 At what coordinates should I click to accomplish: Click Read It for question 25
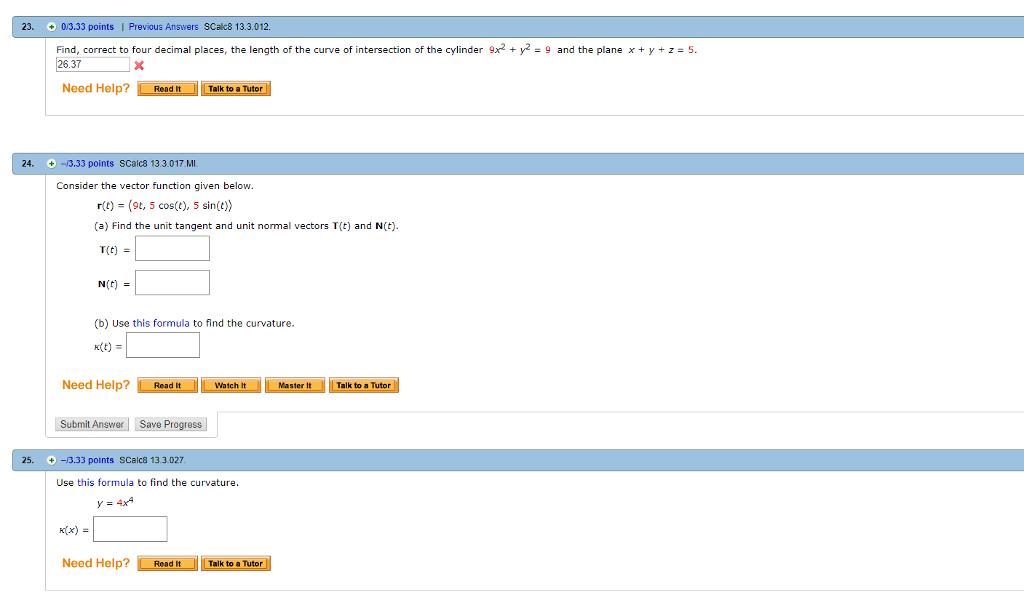coord(166,563)
